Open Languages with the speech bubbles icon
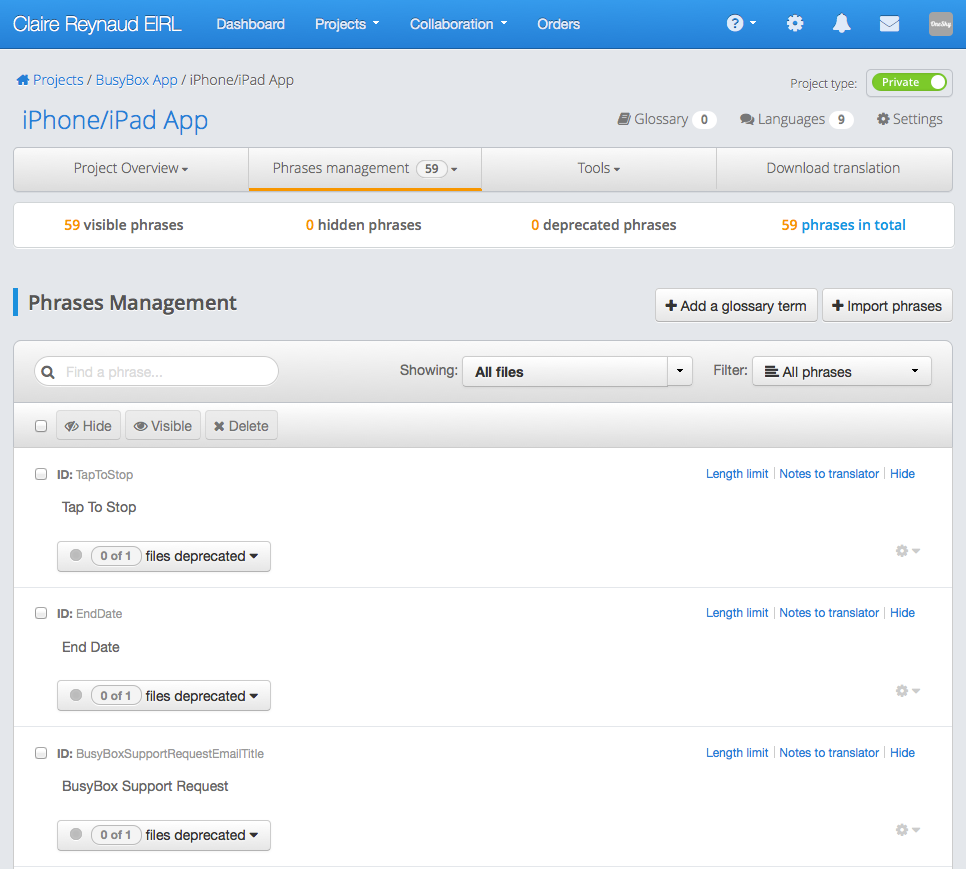Image resolution: width=966 pixels, height=869 pixels. coord(796,119)
